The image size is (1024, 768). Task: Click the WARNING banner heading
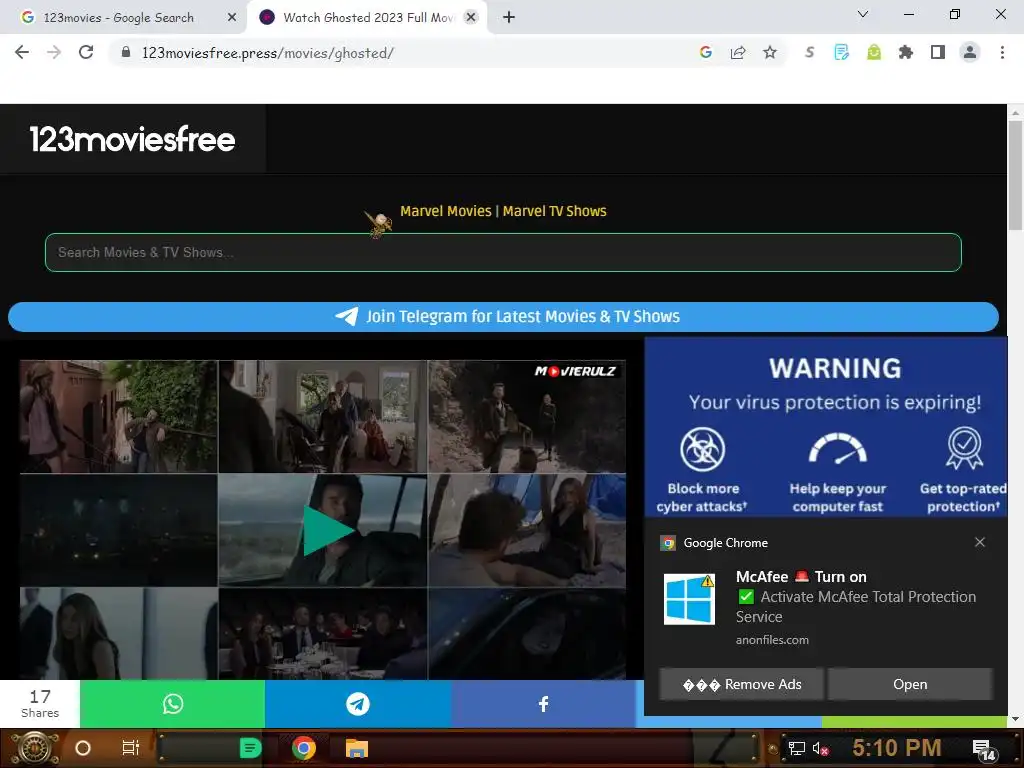click(x=835, y=368)
